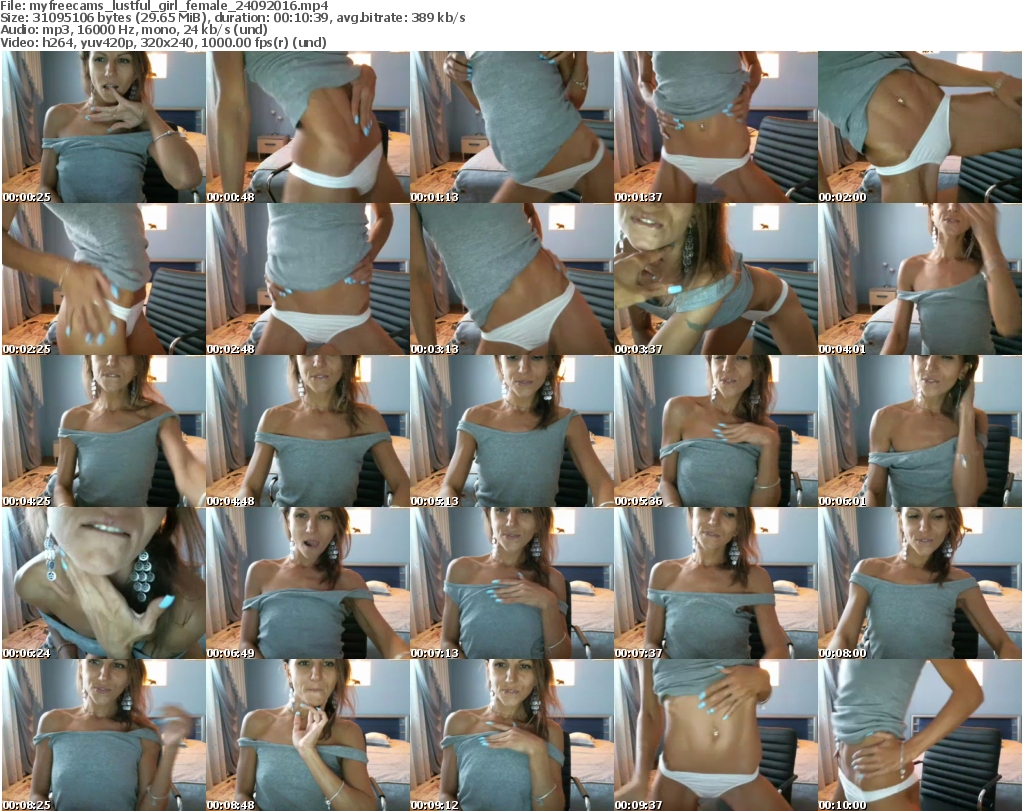Choose the frame labeled 00:01:37
The height and width of the screenshot is (811, 1024).
tap(715, 127)
